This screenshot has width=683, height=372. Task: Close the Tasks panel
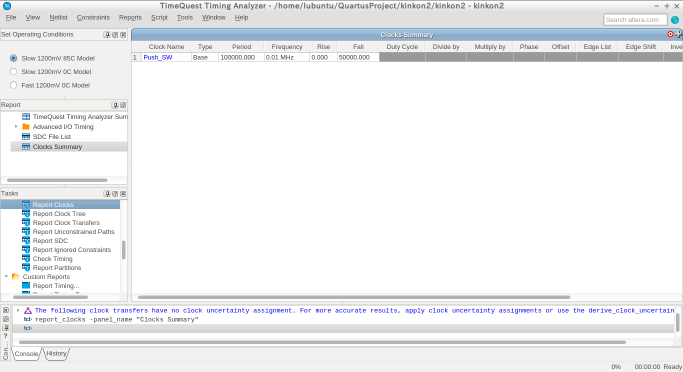pyautogui.click(x=123, y=193)
